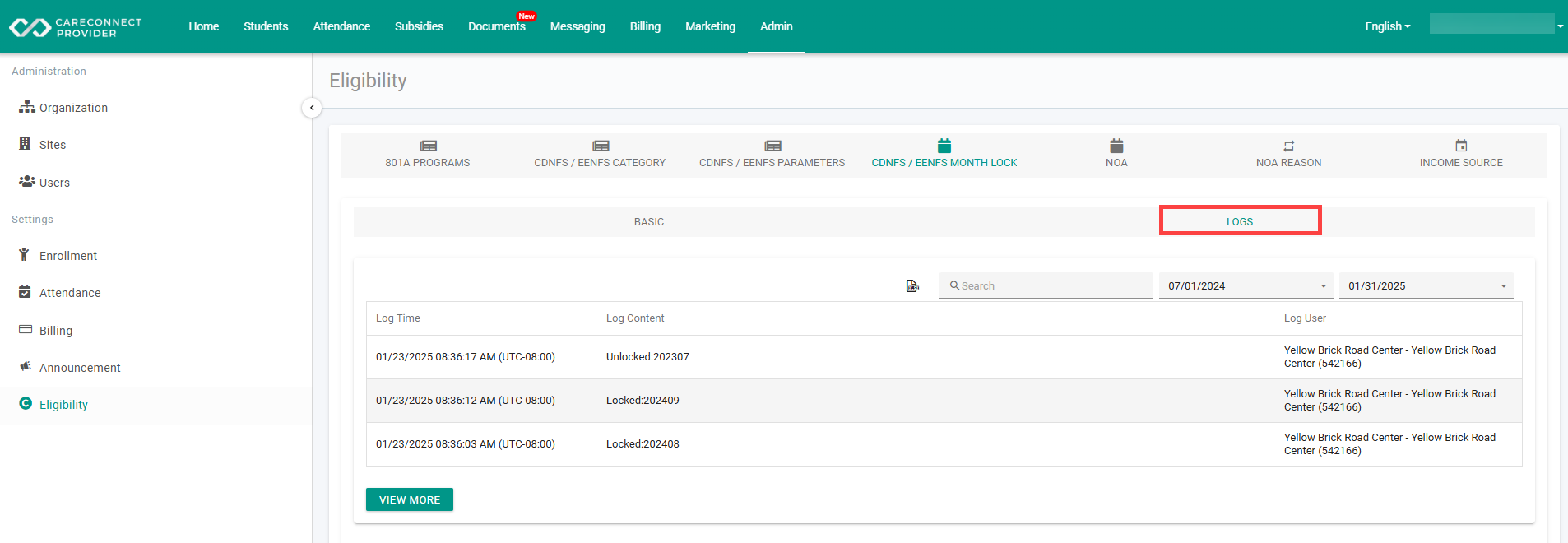The width and height of the screenshot is (1568, 543).
Task: Click the Log Time column header
Action: click(398, 318)
